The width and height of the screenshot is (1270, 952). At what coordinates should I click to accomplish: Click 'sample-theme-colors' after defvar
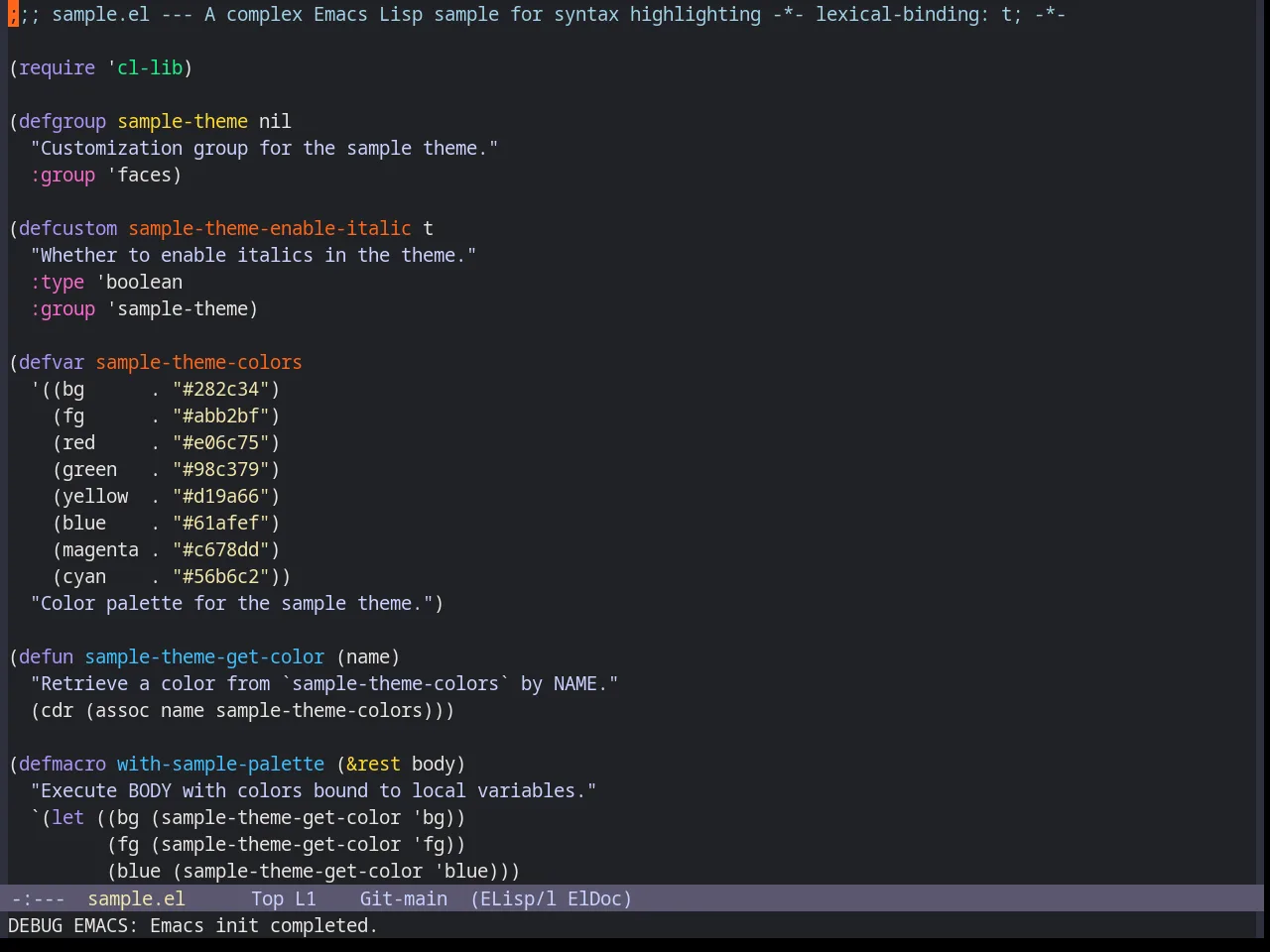pyautogui.click(x=198, y=362)
